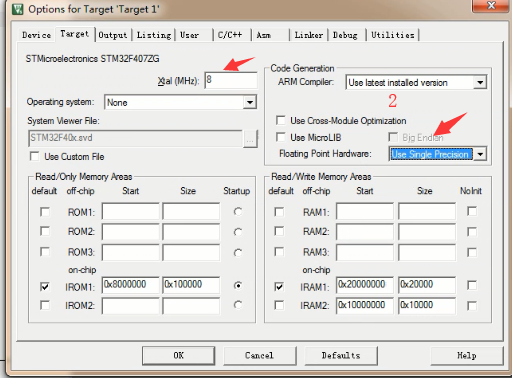512x378 pixels.
Task: Restore settings with Defaults button
Action: 341,356
